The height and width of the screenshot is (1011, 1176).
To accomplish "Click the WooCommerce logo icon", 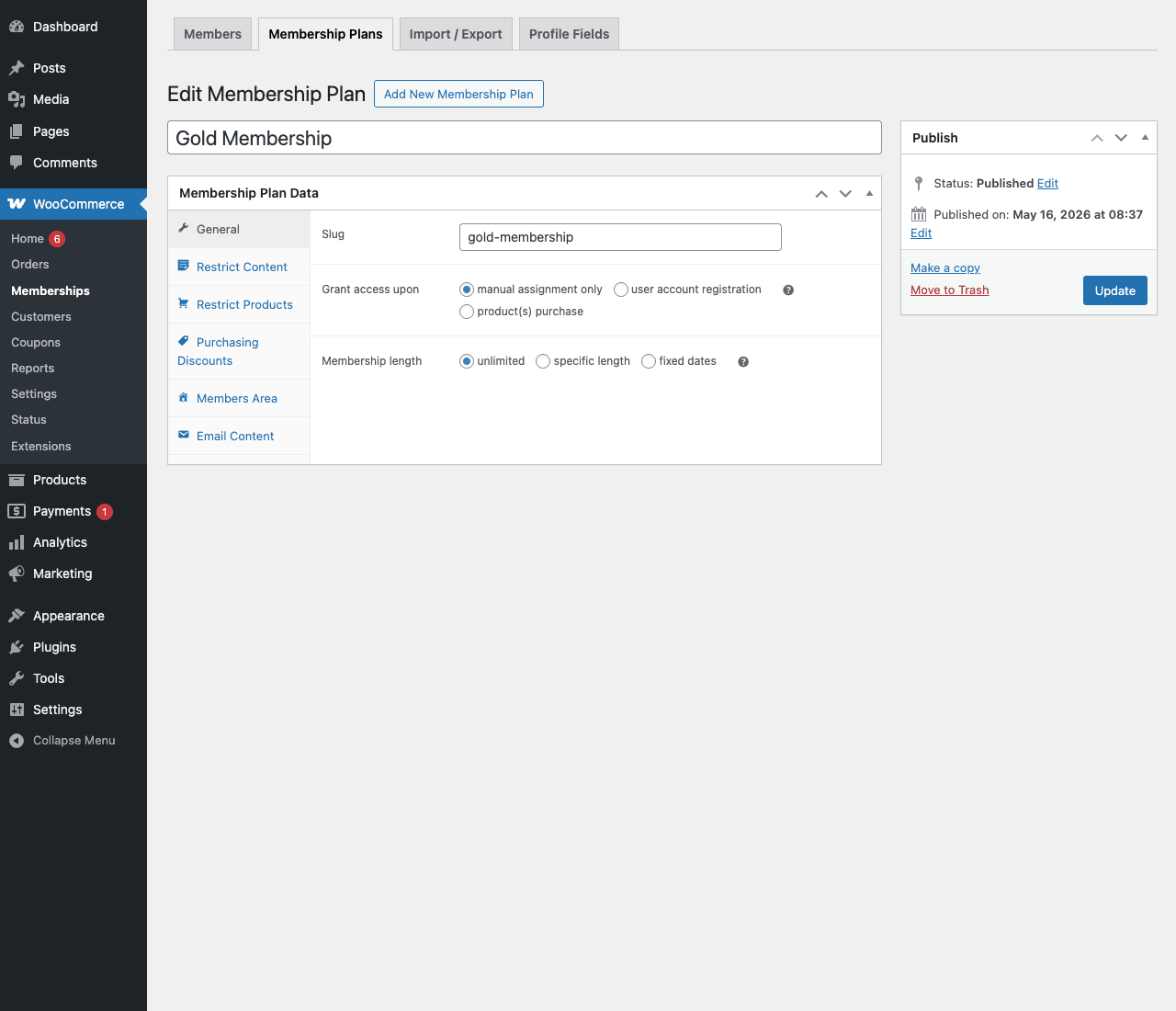I will pos(17,204).
